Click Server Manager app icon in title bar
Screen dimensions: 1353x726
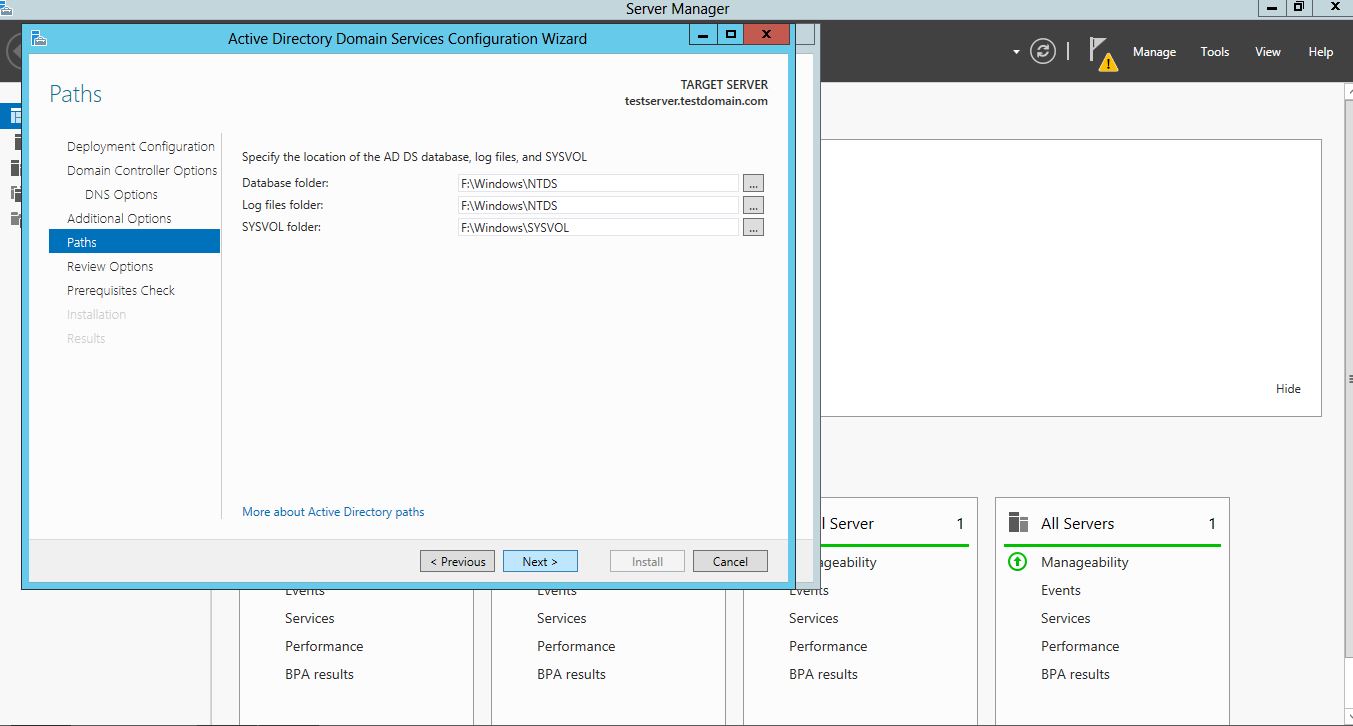pos(6,7)
